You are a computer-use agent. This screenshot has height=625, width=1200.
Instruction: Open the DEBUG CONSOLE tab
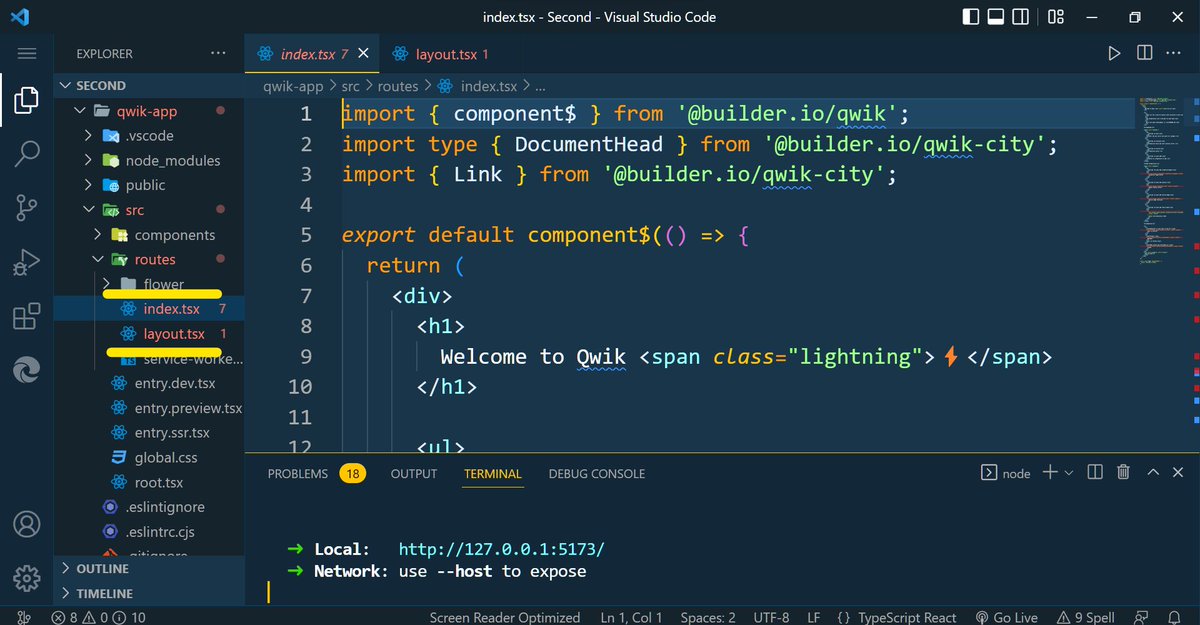click(597, 473)
